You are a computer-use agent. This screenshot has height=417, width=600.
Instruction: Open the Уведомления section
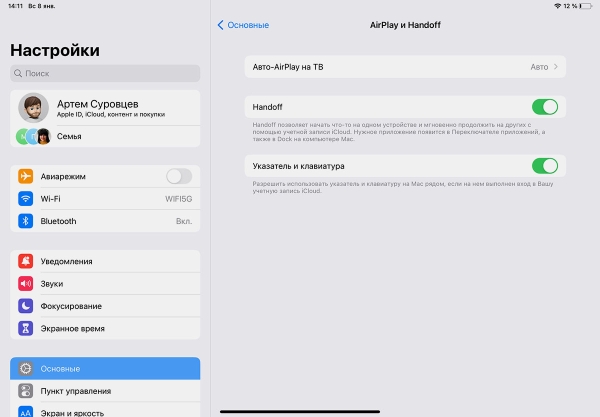tap(105, 261)
